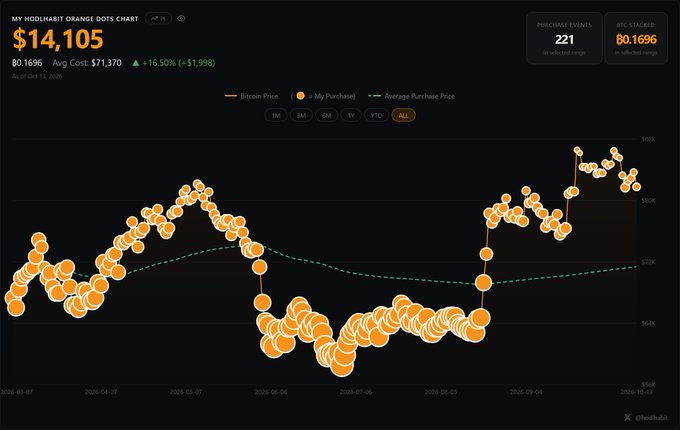
Task: Click the $14,105 portfolio value
Action: (58, 39)
